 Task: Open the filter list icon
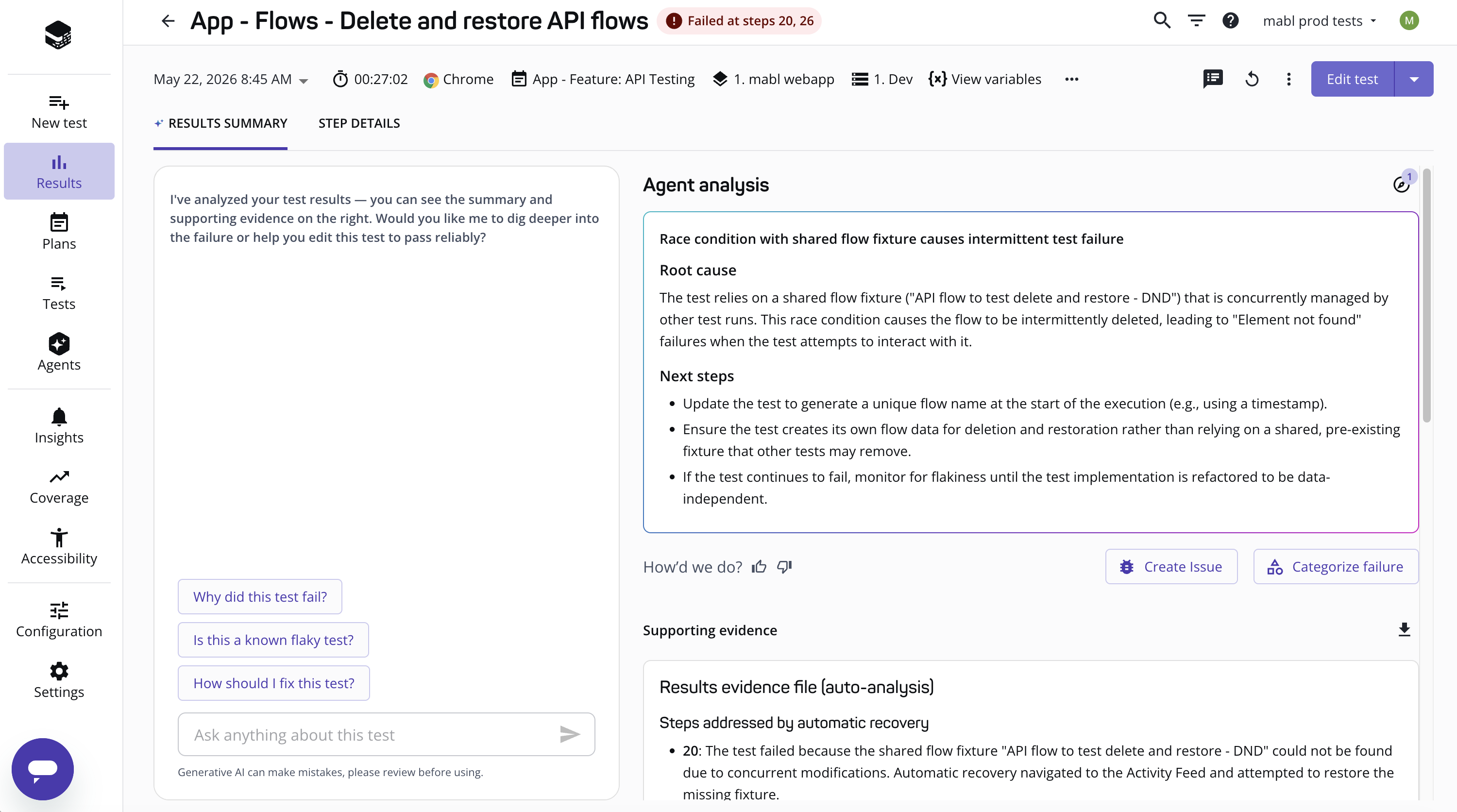1196,21
